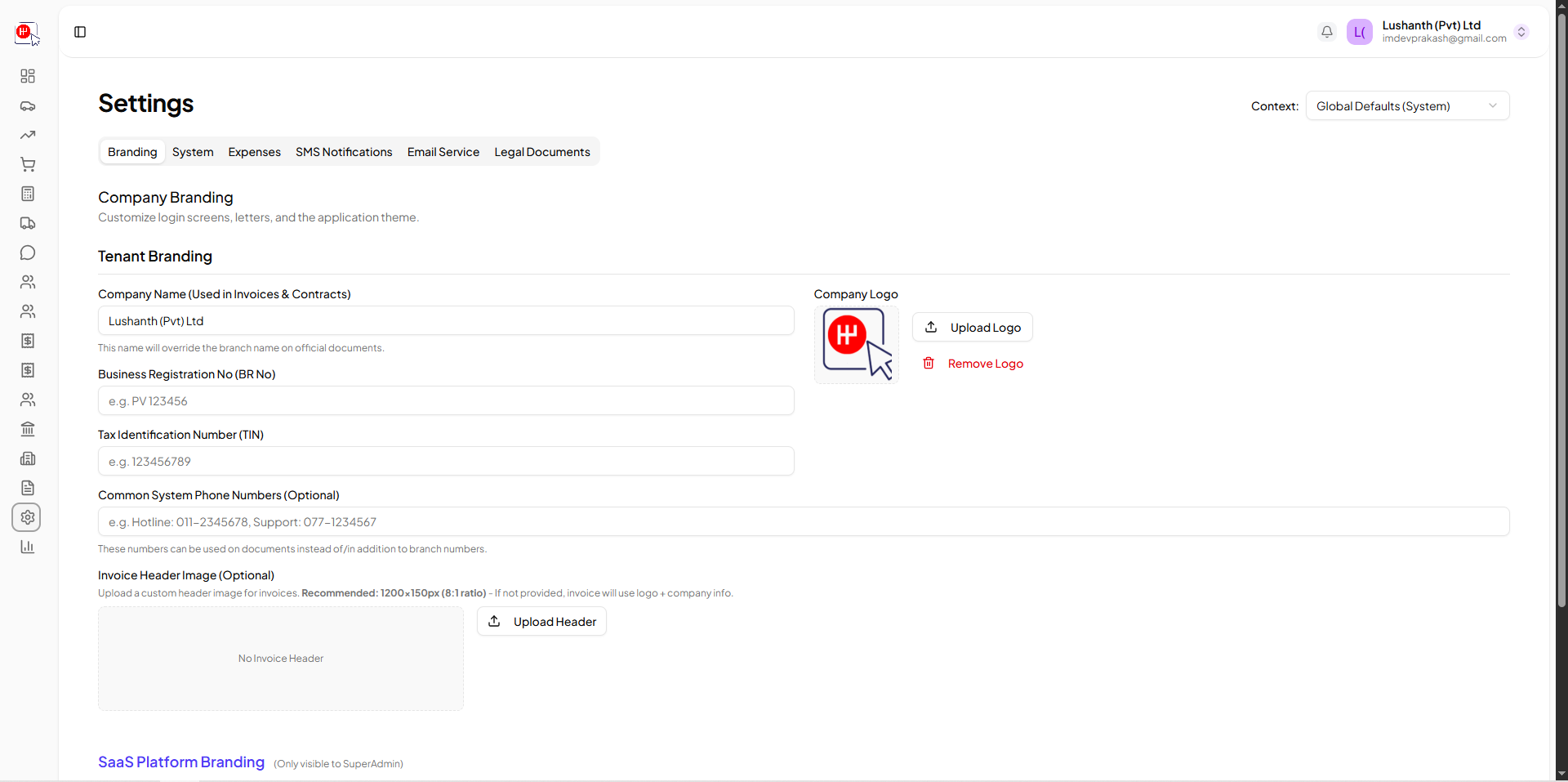Click the notification bell icon
This screenshot has height=782, width=1568.
point(1327,32)
